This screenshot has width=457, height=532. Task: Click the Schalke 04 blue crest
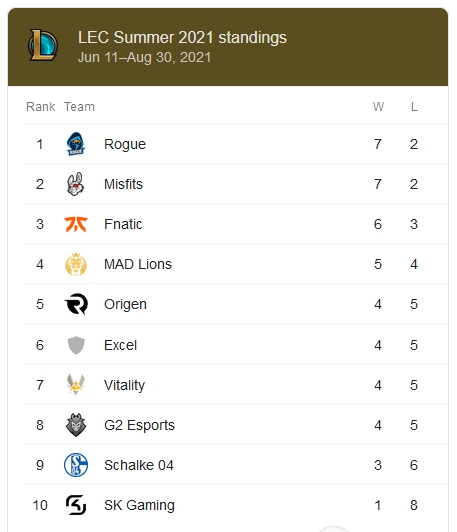[x=76, y=465]
